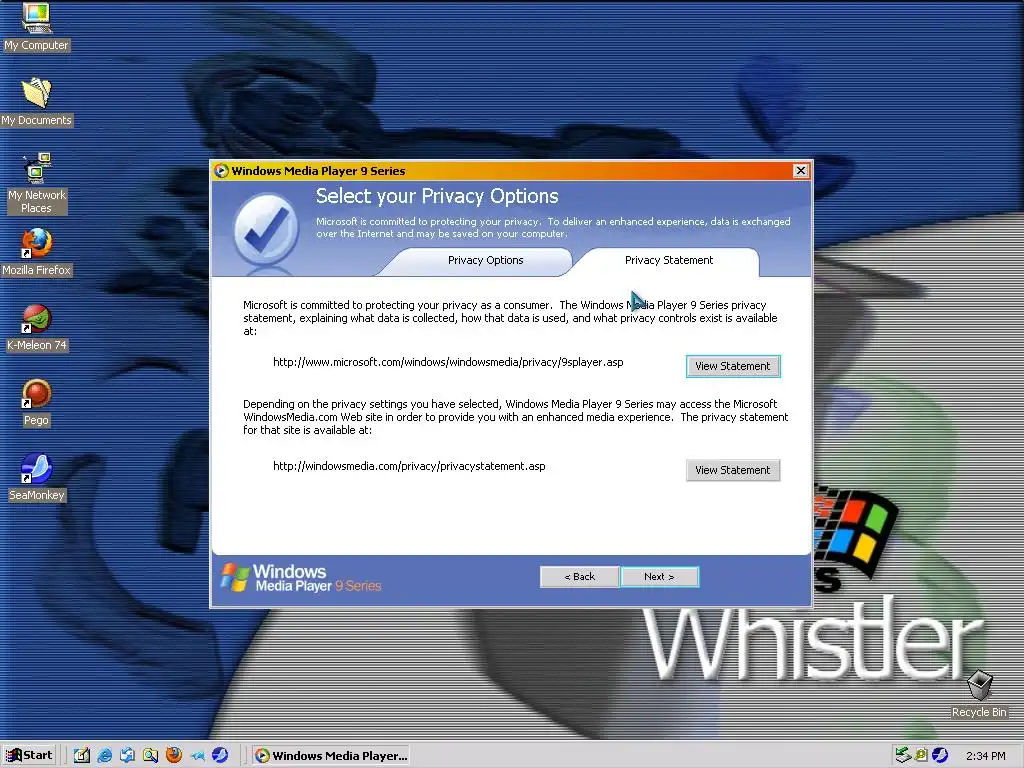Switch to the Privacy Options tab
The width and height of the screenshot is (1024, 768).
click(485, 260)
